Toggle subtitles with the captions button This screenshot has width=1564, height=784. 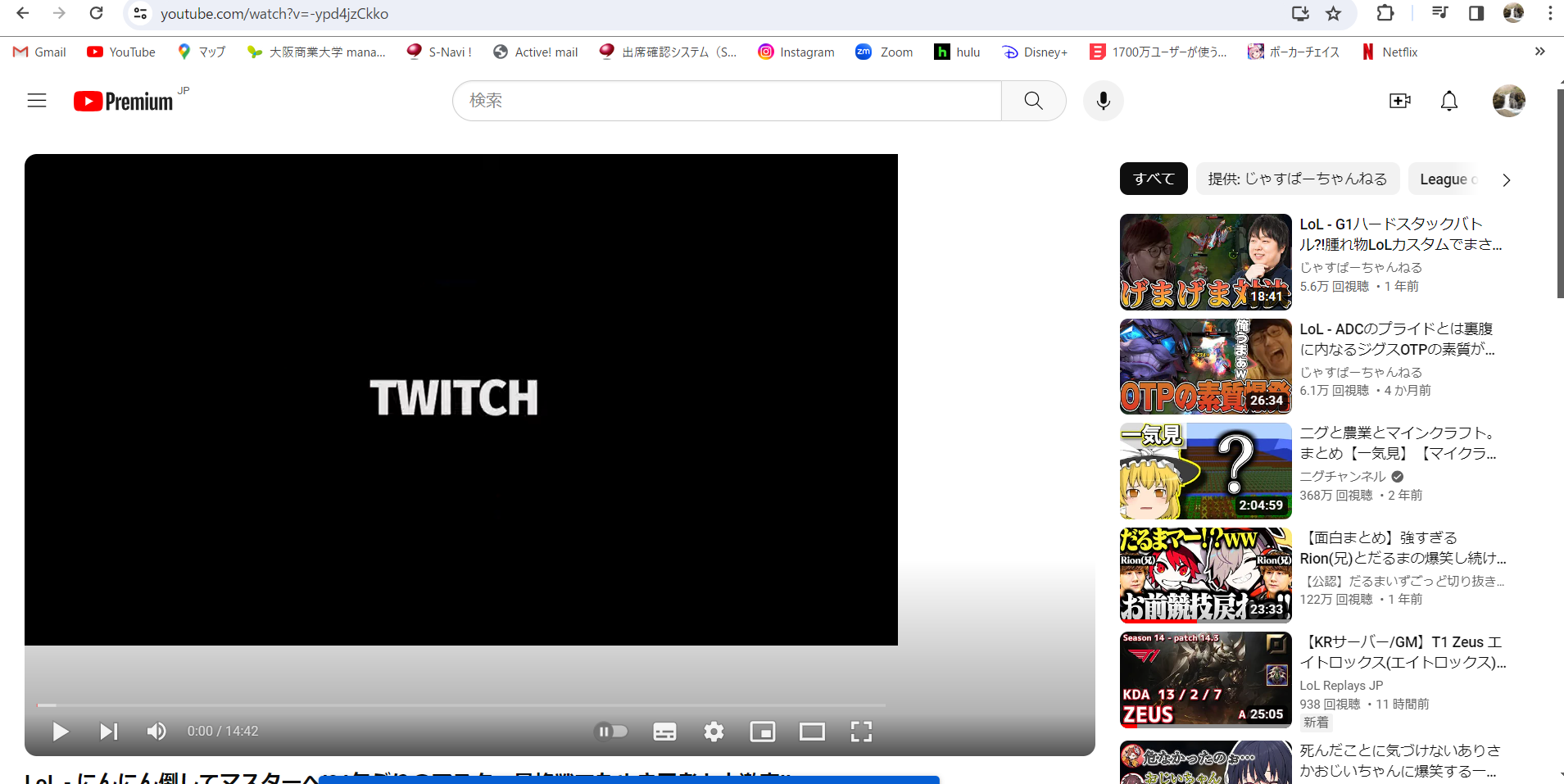664,731
